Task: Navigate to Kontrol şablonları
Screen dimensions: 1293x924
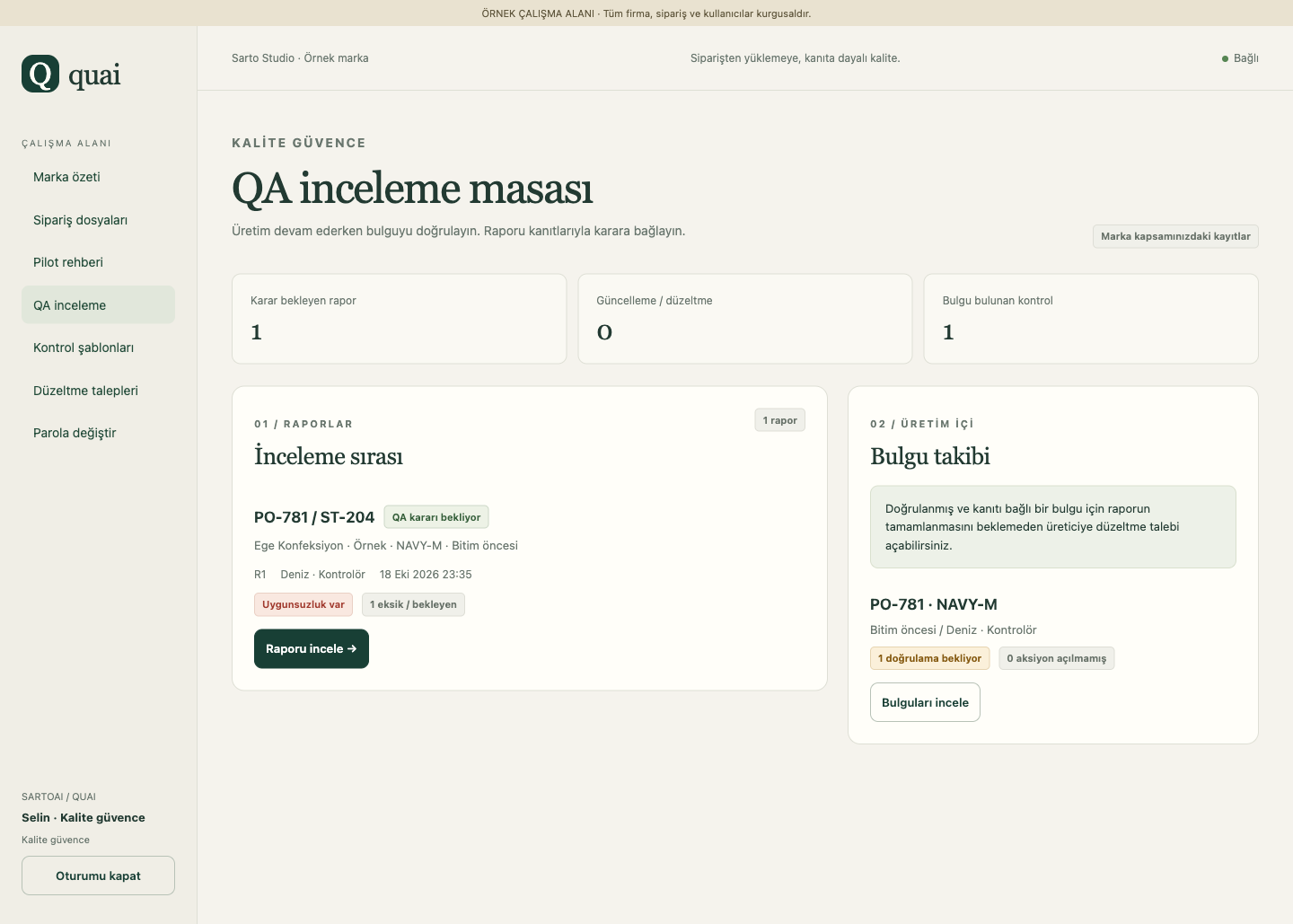Action: pyautogui.click(x=98, y=348)
